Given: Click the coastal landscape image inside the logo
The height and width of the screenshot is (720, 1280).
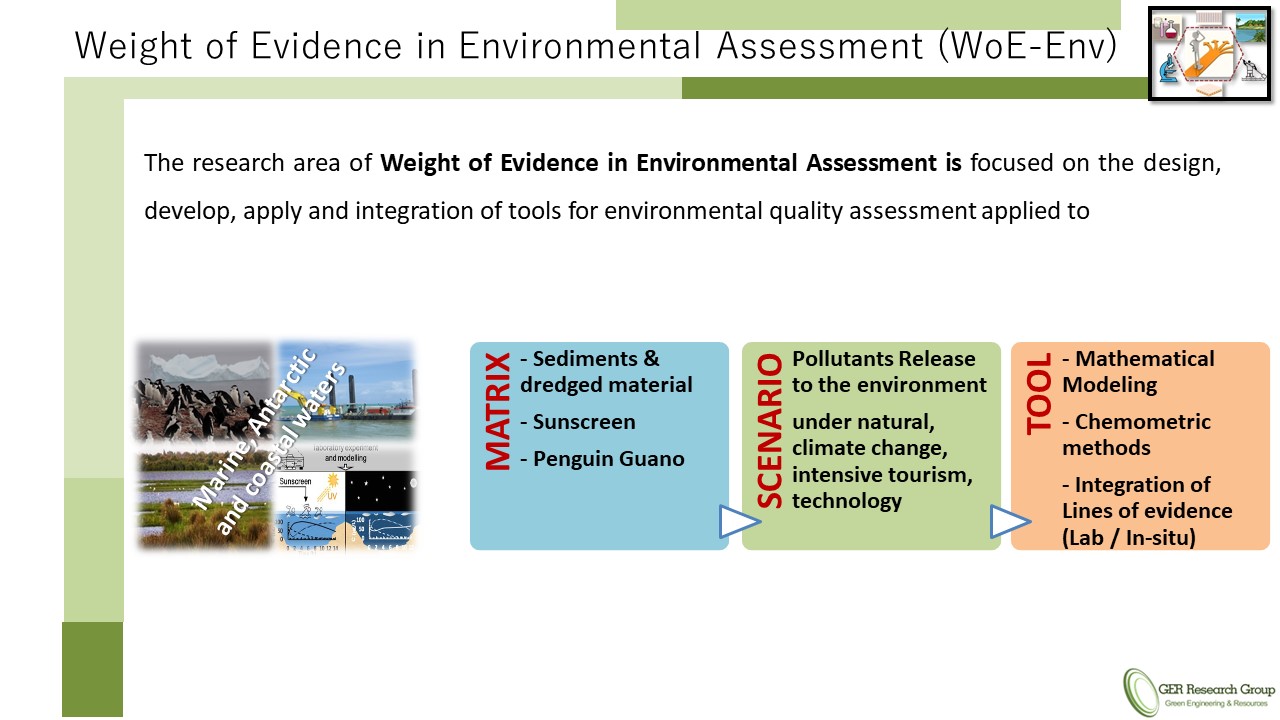Looking at the screenshot, I should (1253, 30).
